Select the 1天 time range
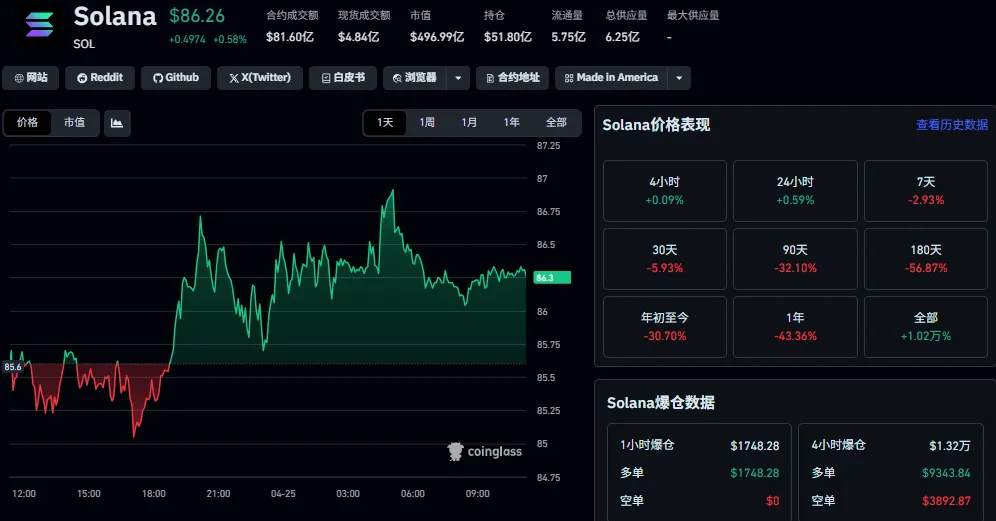This screenshot has width=996, height=521. coord(385,123)
